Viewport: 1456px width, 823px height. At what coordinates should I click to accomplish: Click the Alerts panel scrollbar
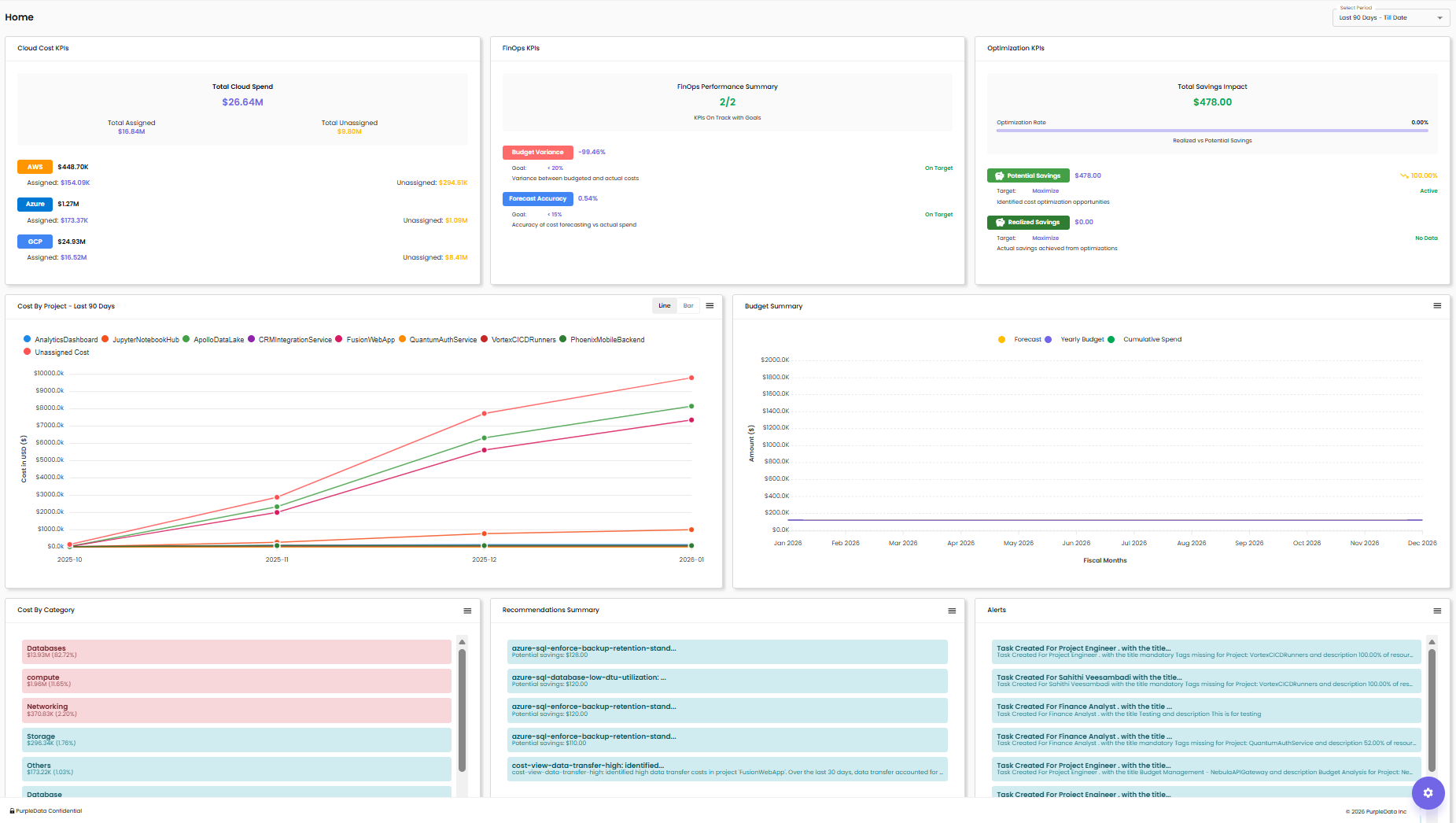tap(1432, 708)
